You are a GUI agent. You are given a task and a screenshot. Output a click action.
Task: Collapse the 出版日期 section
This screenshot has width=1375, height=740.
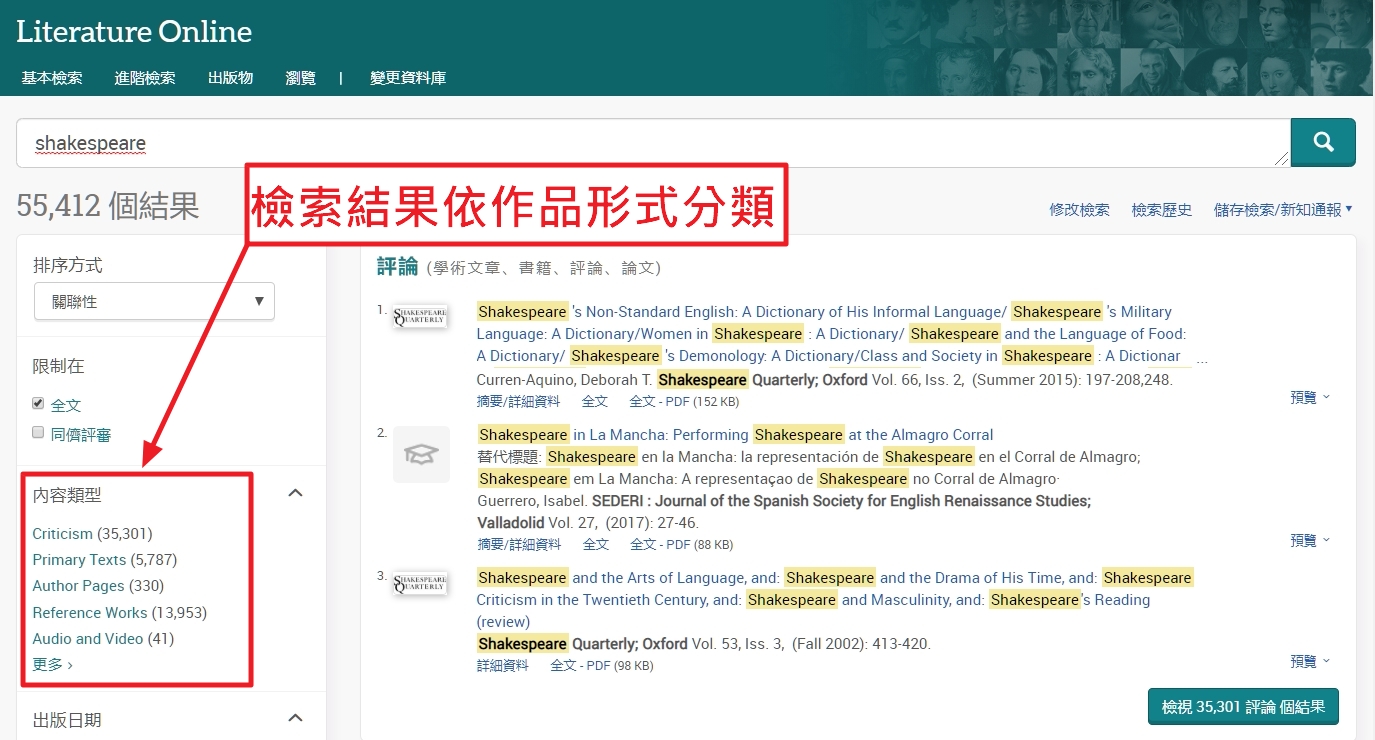[295, 718]
